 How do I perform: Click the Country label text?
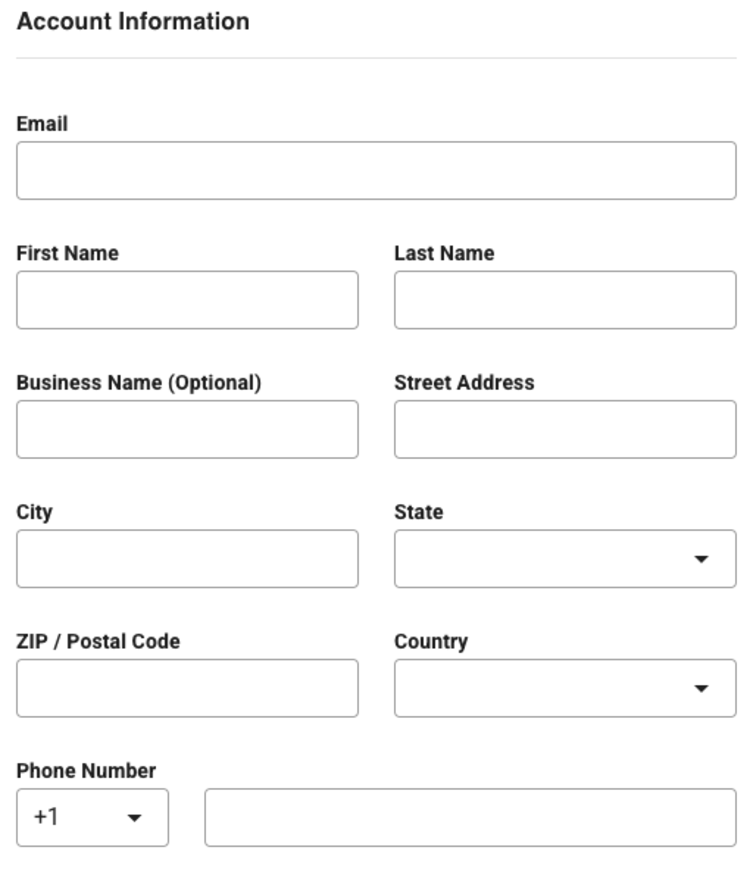coord(431,641)
